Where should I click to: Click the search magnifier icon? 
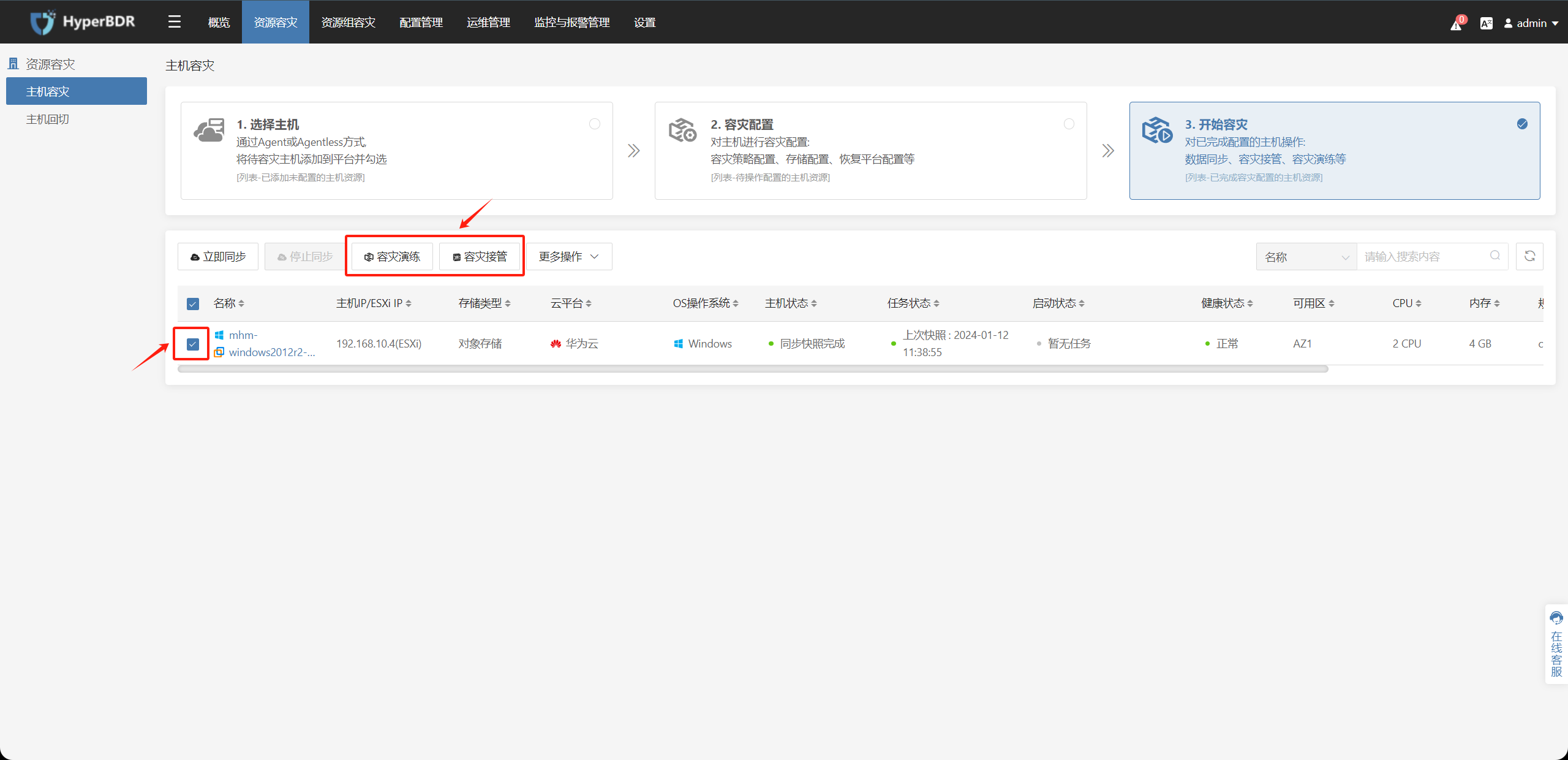pos(1495,256)
